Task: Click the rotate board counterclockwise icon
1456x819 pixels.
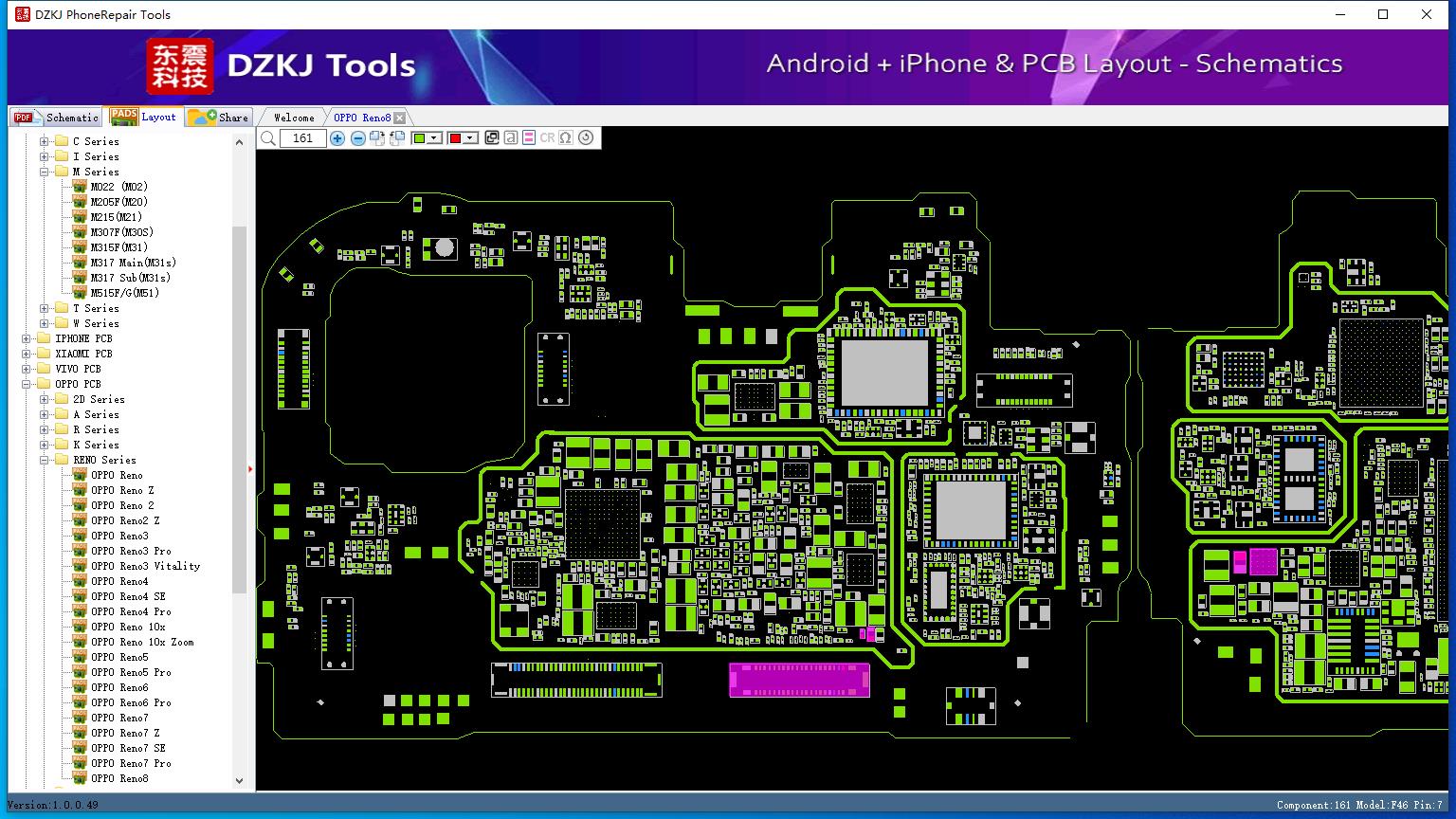Action: 397,138
